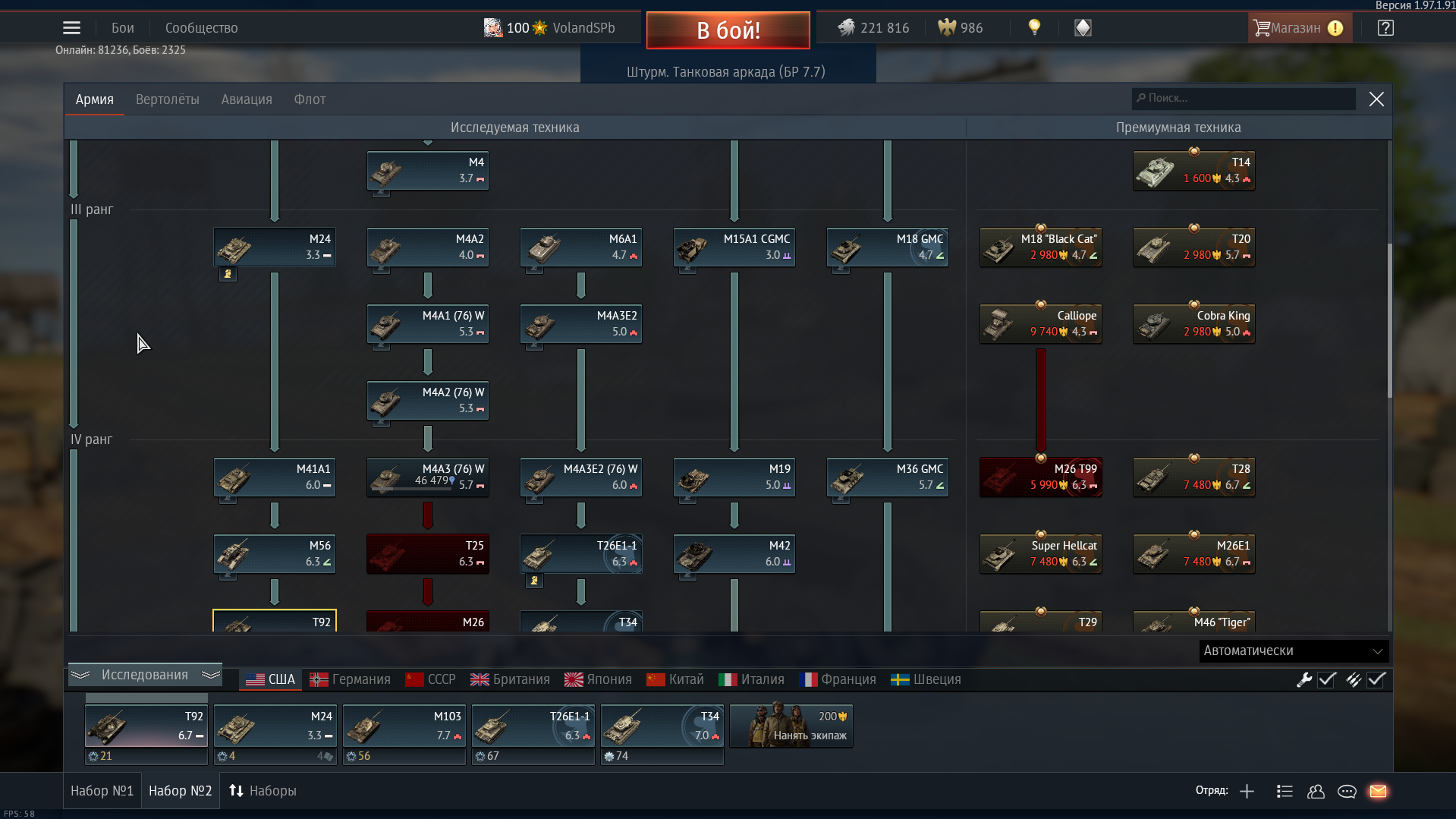Select the M41A1 tank card
The height and width of the screenshot is (819, 1456).
pos(275,477)
